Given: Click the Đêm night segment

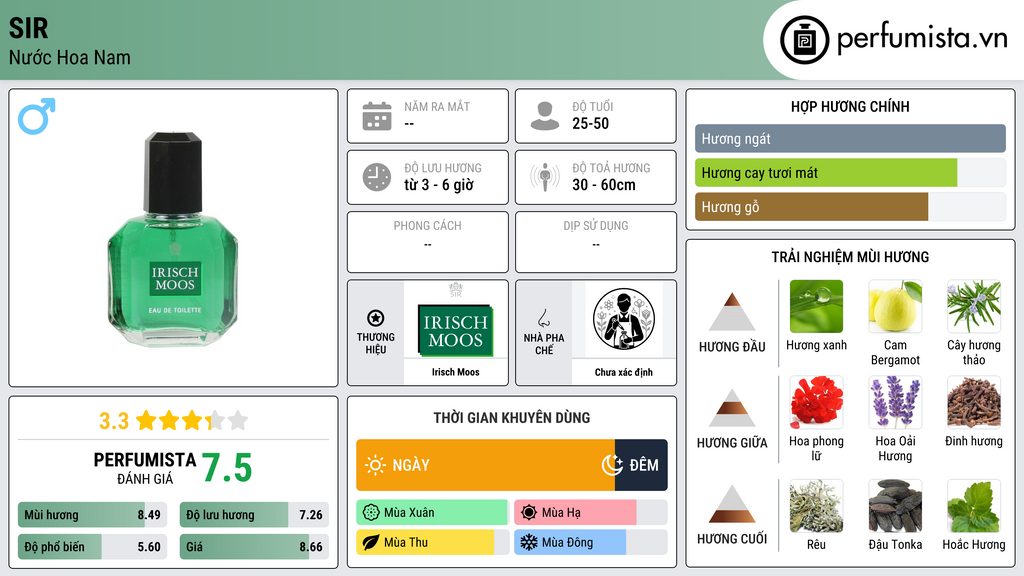Looking at the screenshot, I should [641, 465].
